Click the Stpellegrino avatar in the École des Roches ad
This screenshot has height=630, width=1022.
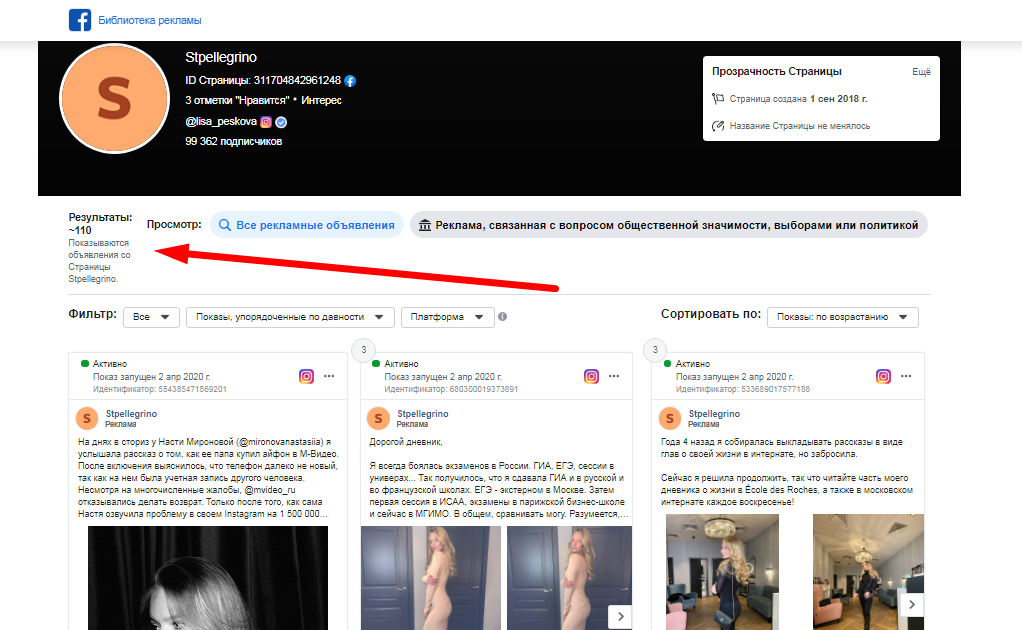(669, 418)
